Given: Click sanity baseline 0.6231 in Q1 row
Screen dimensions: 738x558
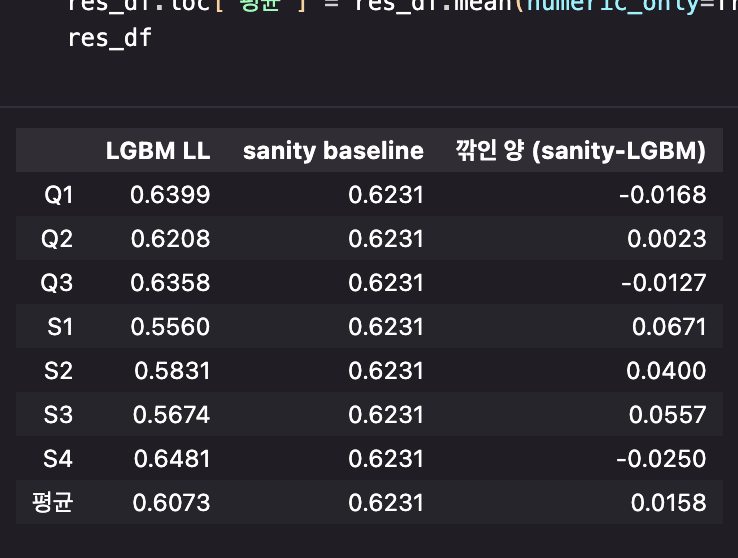Looking at the screenshot, I should coord(386,195).
